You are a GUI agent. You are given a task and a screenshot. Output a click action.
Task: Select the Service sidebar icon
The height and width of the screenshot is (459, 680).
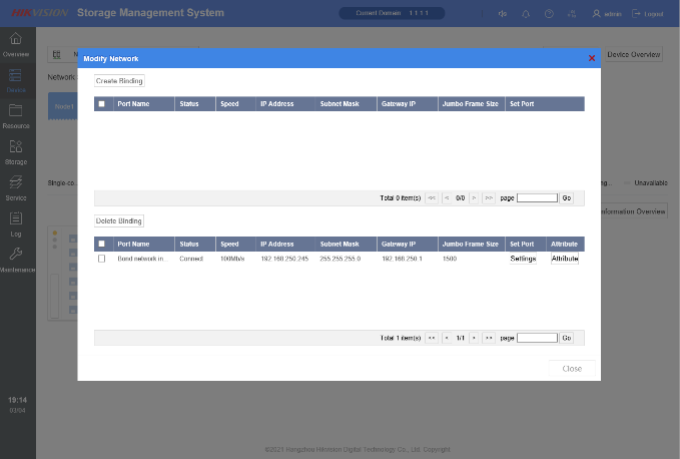16,186
